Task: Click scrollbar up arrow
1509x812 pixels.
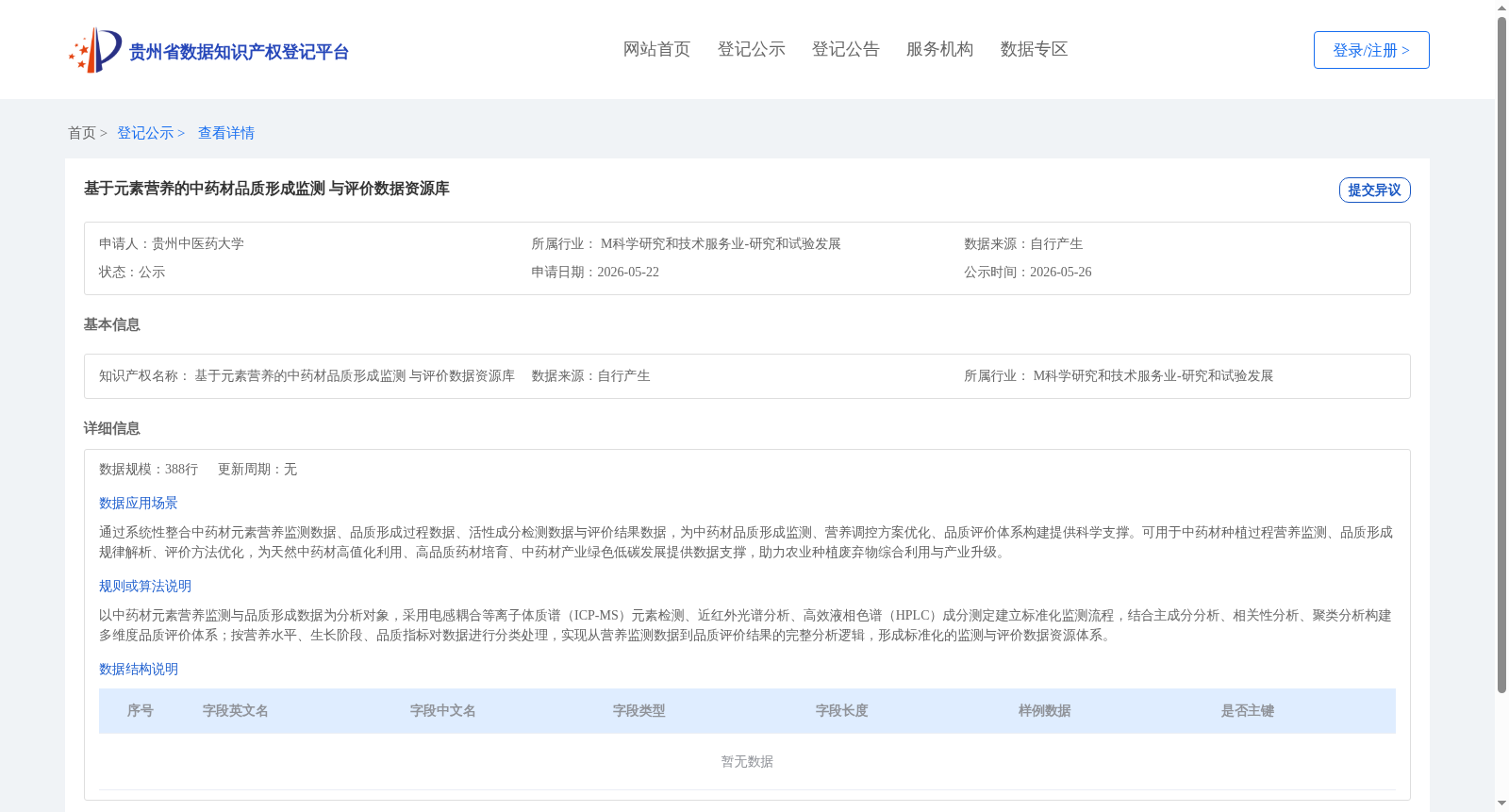Action: 1501,8
